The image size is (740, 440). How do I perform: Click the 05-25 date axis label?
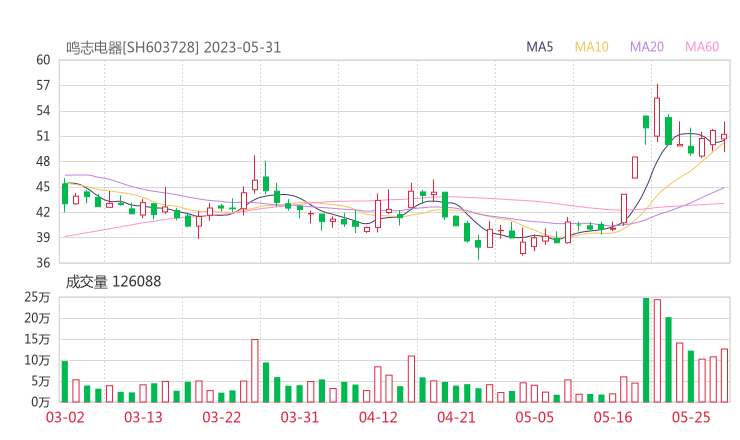pos(691,417)
